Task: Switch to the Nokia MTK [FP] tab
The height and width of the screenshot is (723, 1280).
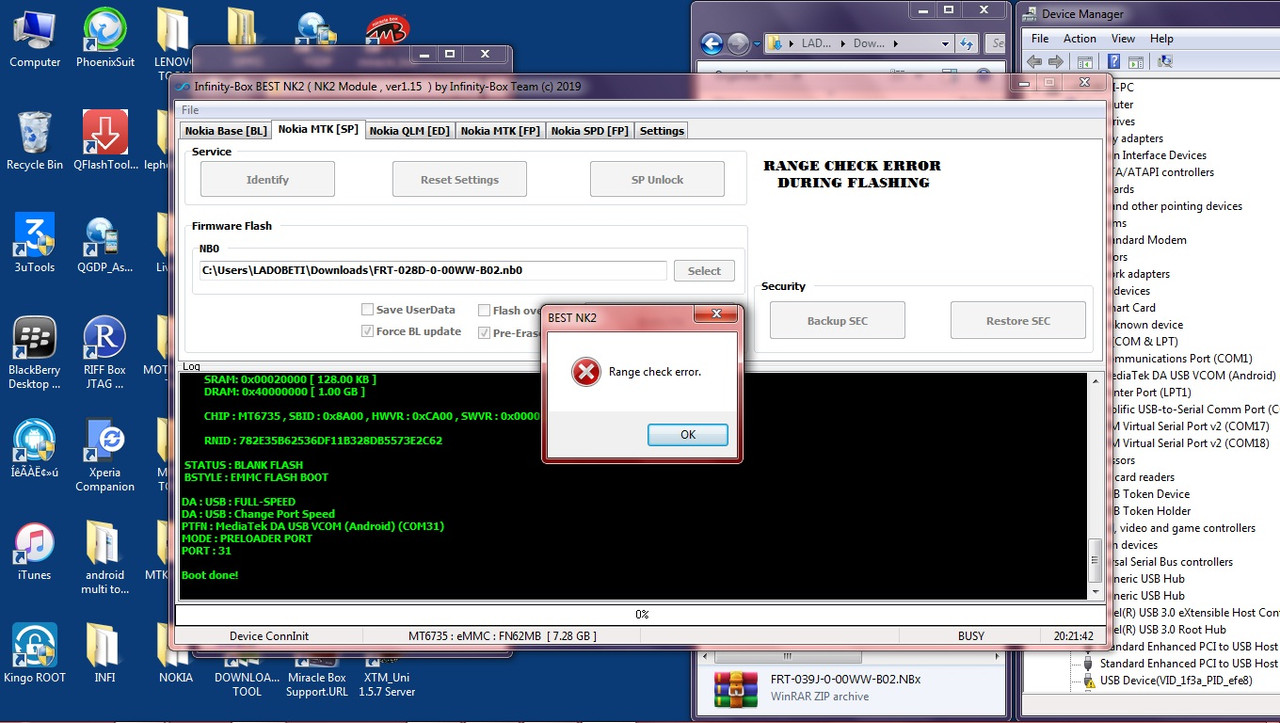Action: (x=500, y=131)
